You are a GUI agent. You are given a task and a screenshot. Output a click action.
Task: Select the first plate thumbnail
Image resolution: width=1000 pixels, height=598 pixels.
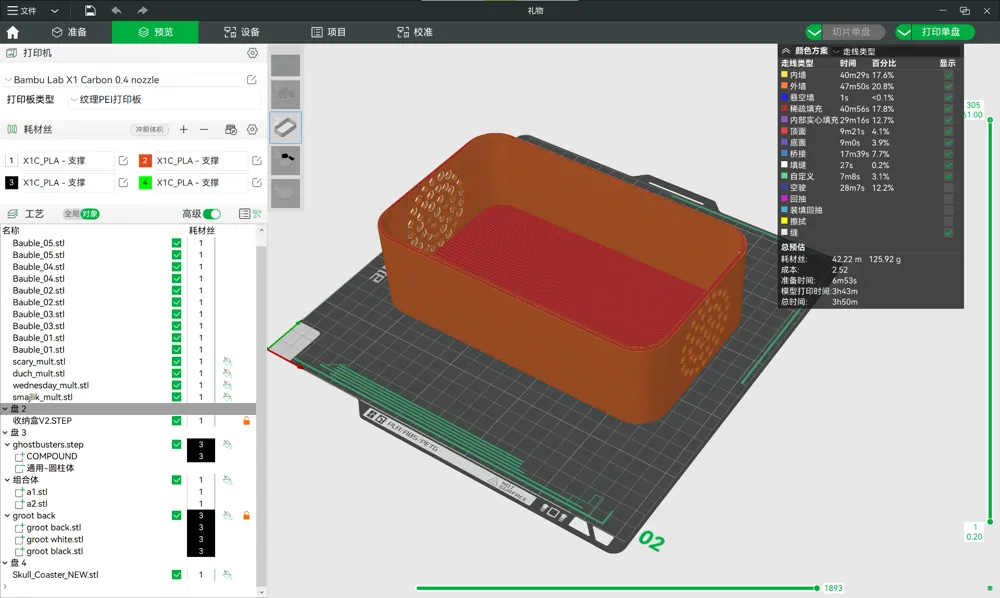[x=286, y=65]
